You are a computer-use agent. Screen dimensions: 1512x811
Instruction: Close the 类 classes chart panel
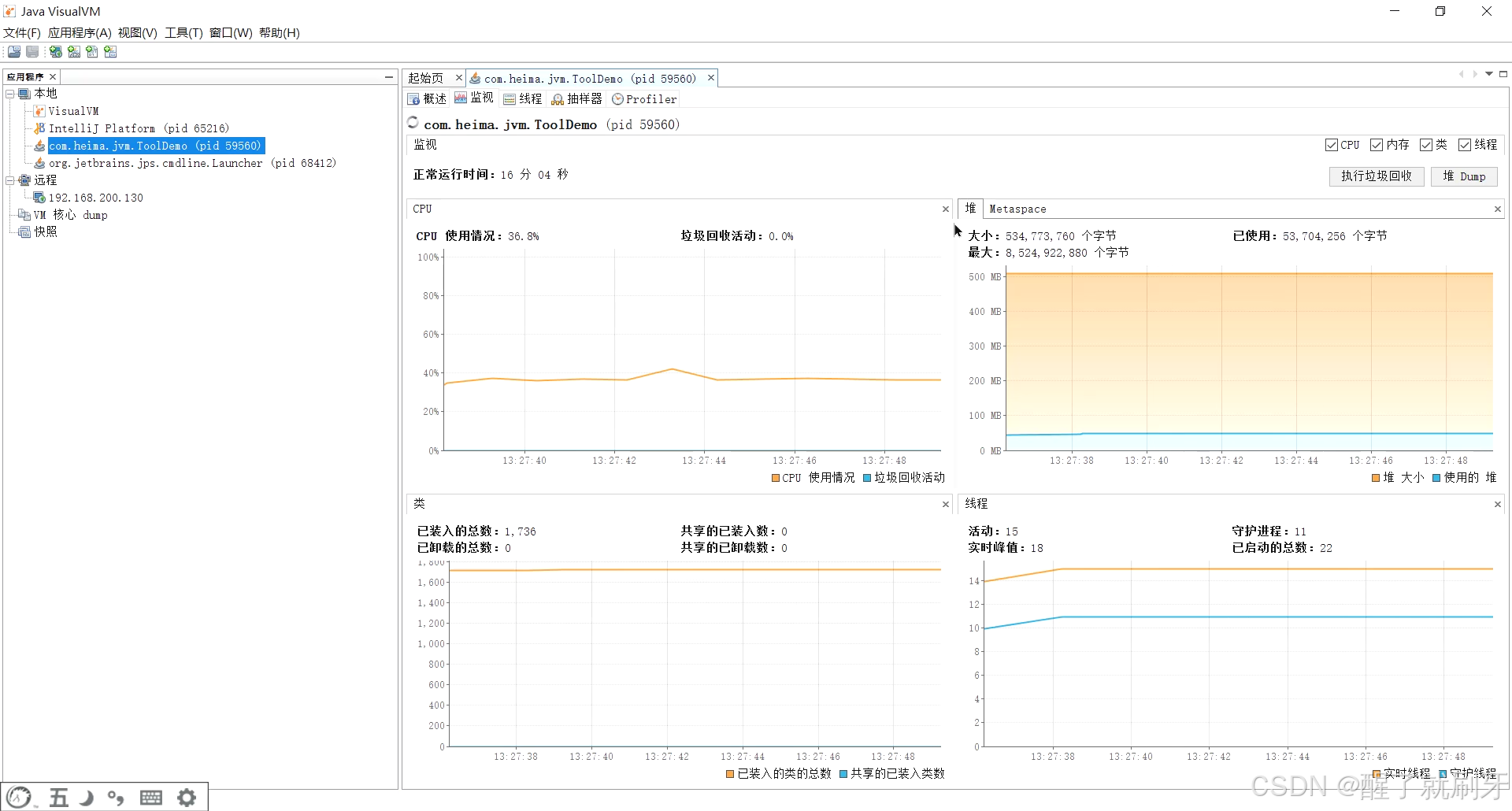(946, 505)
